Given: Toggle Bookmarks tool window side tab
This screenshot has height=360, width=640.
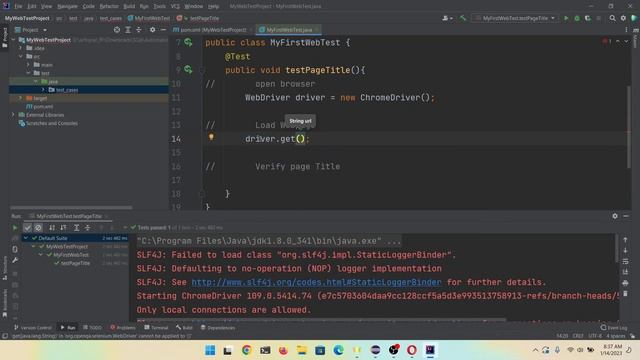Looking at the screenshot, I should click(x=4, y=302).
